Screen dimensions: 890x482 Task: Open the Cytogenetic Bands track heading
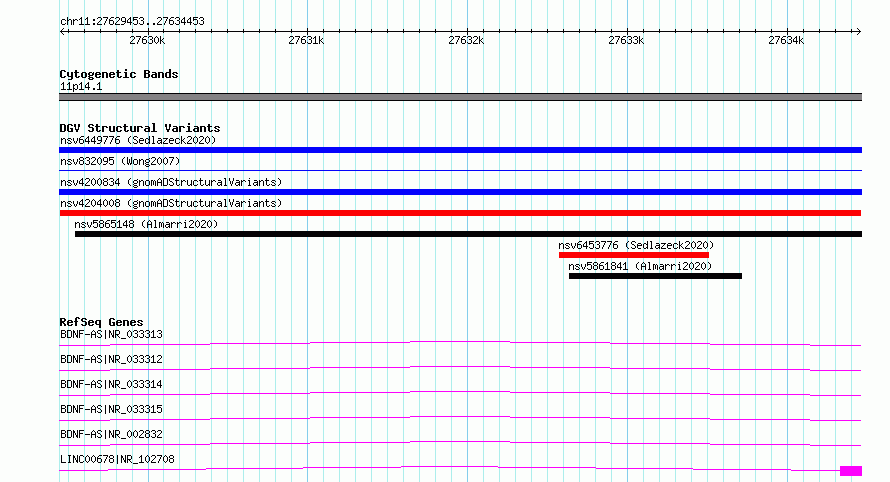pos(119,74)
